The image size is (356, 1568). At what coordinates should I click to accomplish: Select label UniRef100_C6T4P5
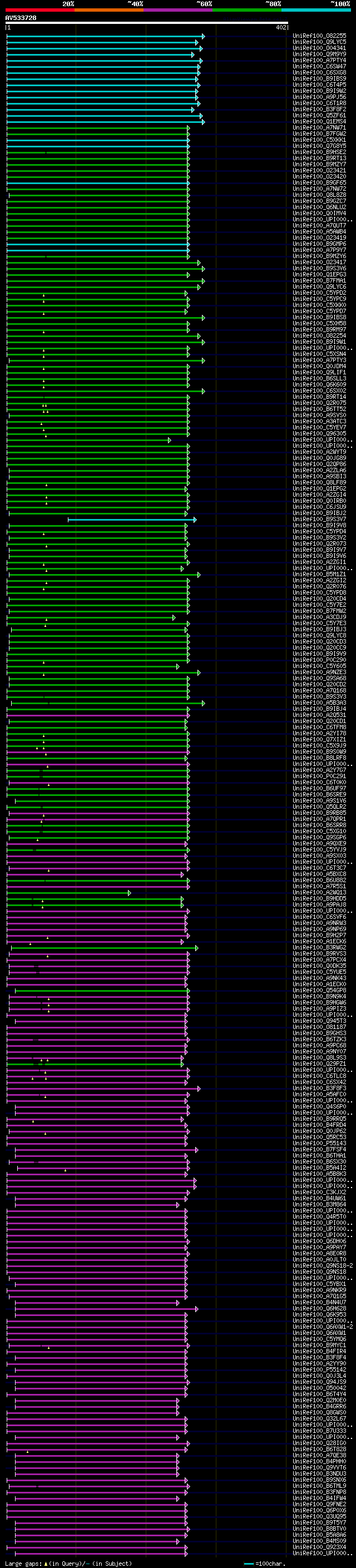[x=319, y=85]
